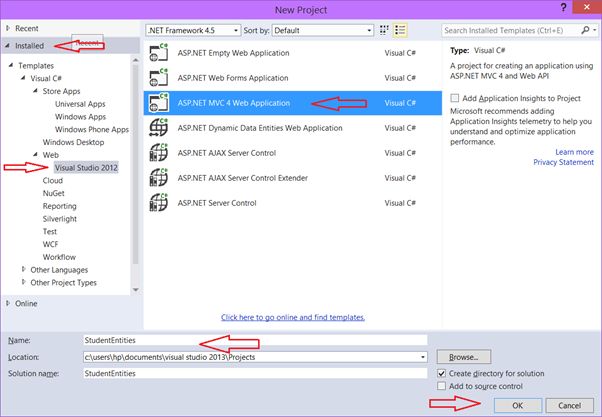Click the AJAX Server Control Extender icon

tap(159, 177)
